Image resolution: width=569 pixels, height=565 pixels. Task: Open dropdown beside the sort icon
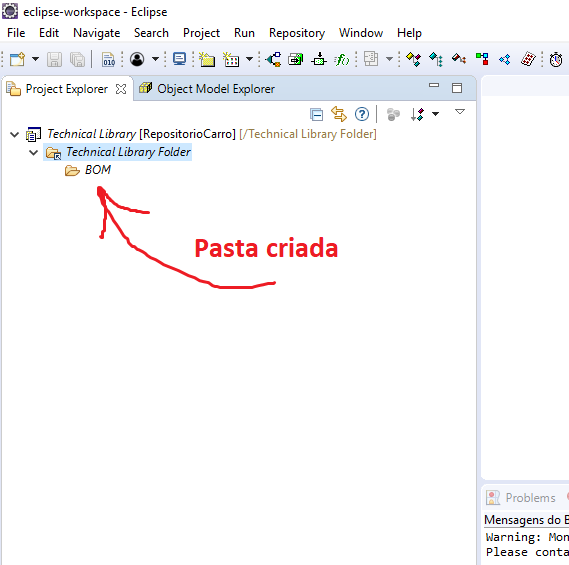[x=435, y=114]
